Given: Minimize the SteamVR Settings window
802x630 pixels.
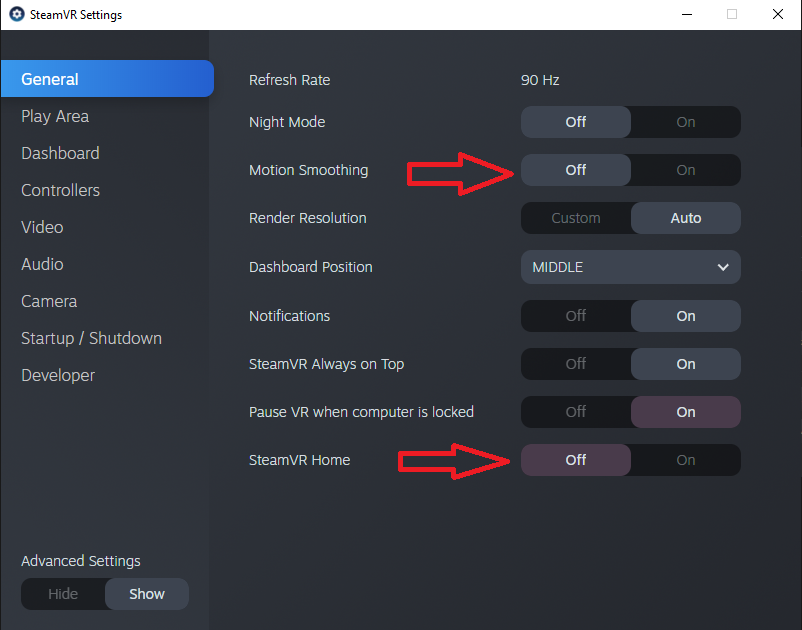Looking at the screenshot, I should tap(686, 15).
